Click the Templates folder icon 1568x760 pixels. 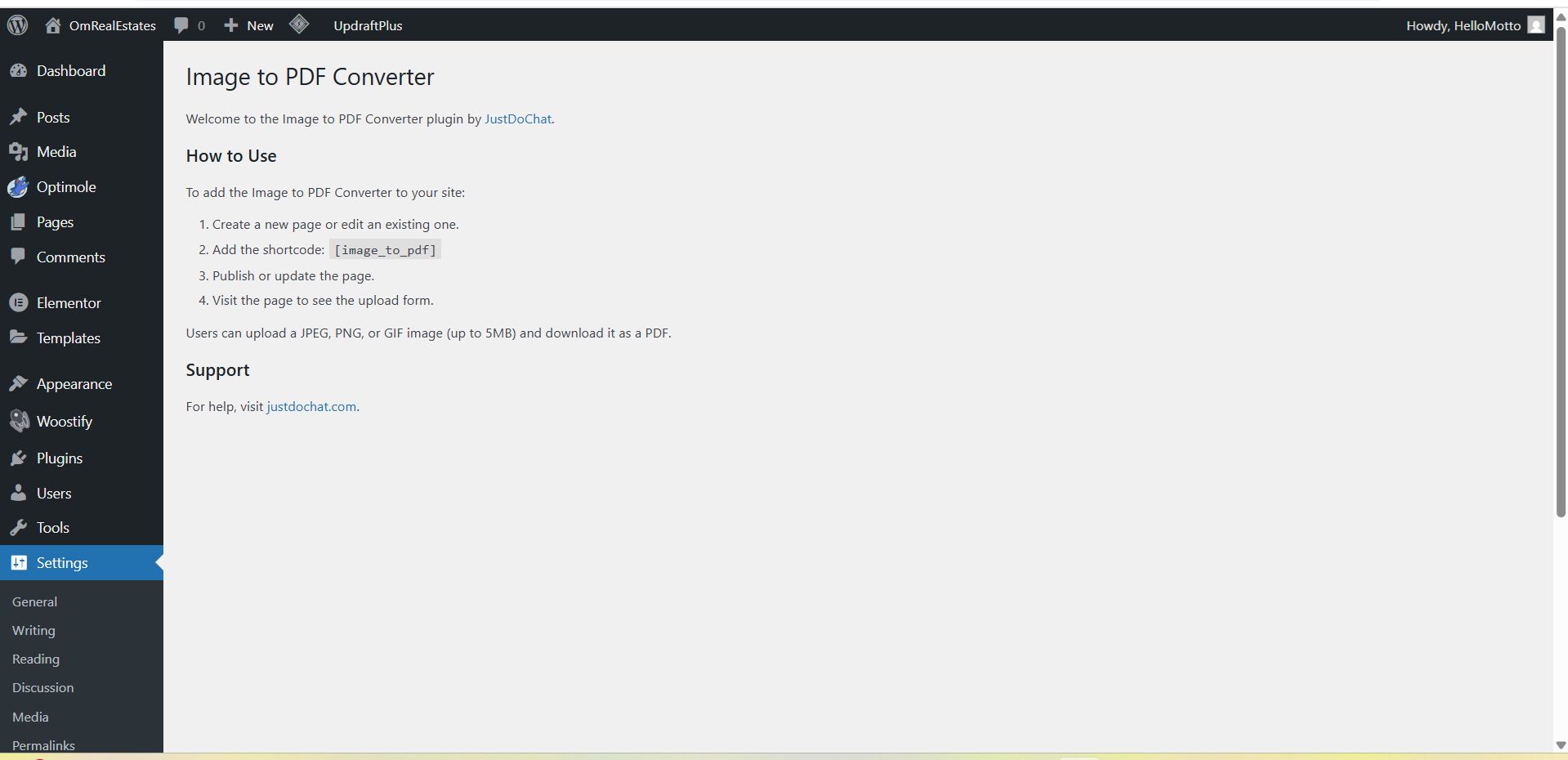[x=19, y=338]
